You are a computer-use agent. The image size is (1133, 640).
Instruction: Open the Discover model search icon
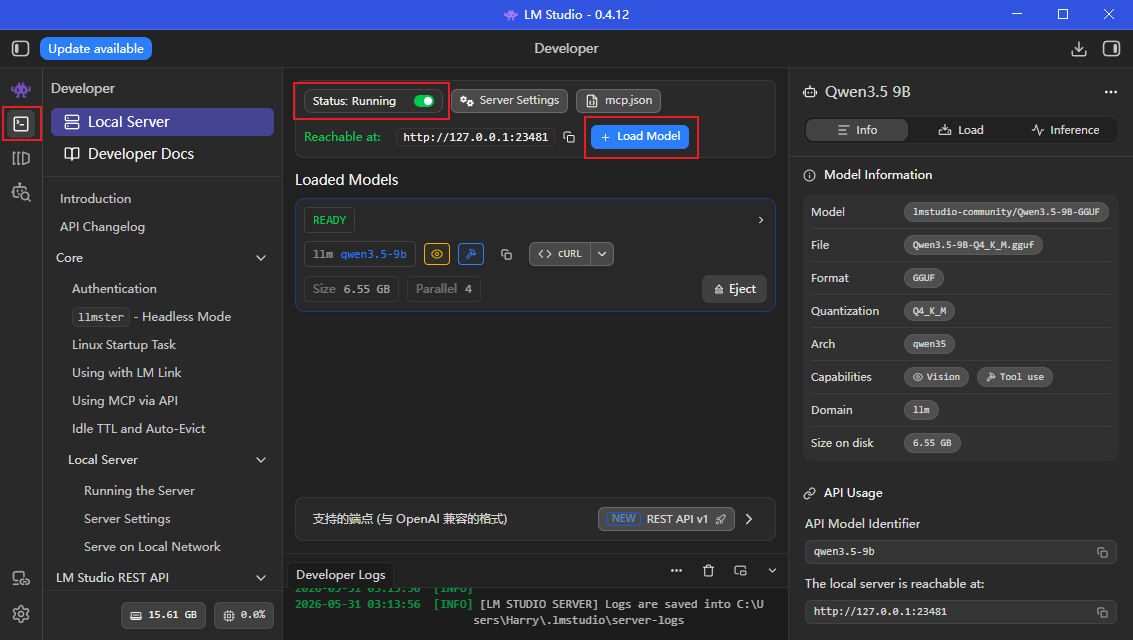[21, 192]
